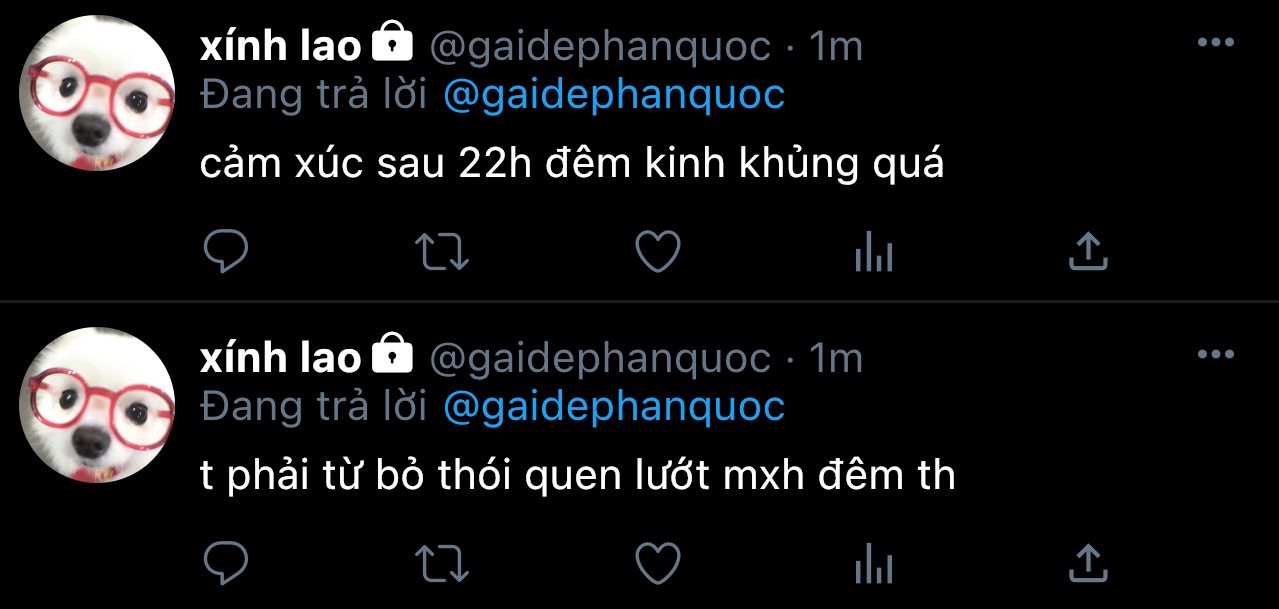
Task: Reply to the 'thói quen lướt mxh' tweet
Action: click(225, 563)
